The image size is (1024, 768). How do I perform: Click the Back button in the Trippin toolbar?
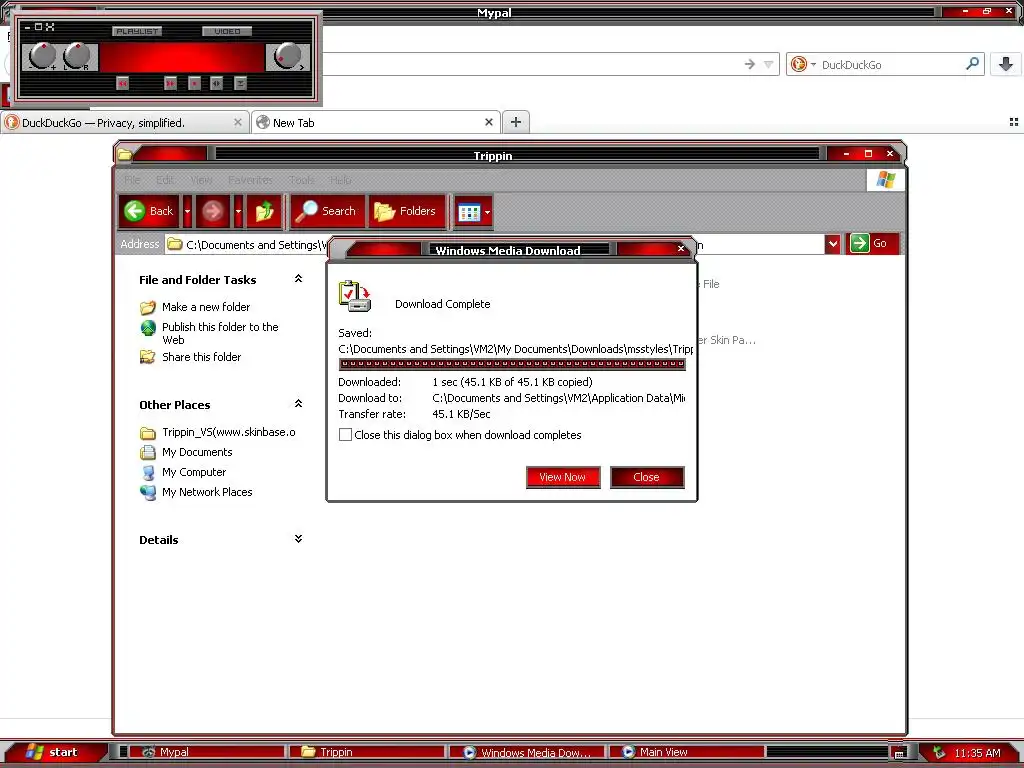150,211
